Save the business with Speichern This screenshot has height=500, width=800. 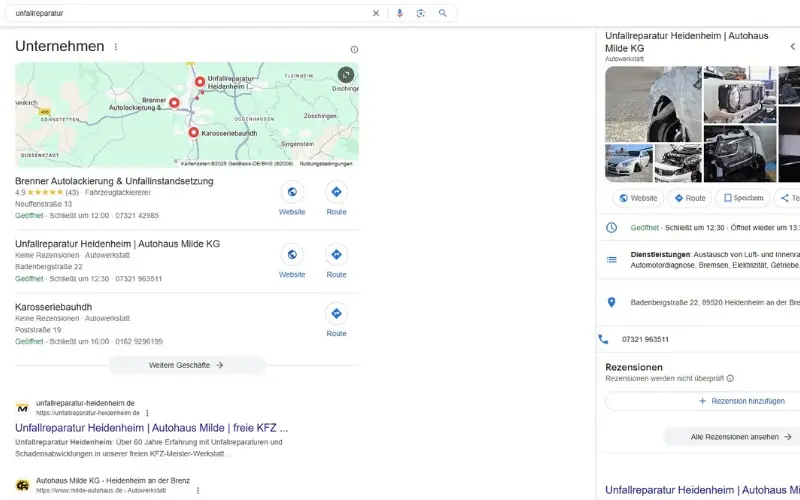tap(743, 198)
